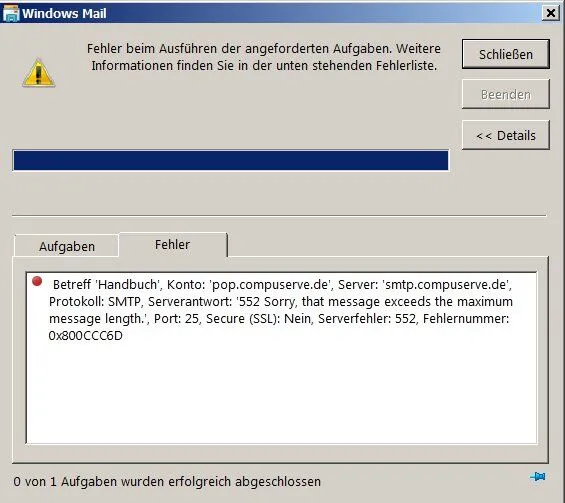Click the greyed-out Beenden button
This screenshot has height=503, width=565.
506,94
